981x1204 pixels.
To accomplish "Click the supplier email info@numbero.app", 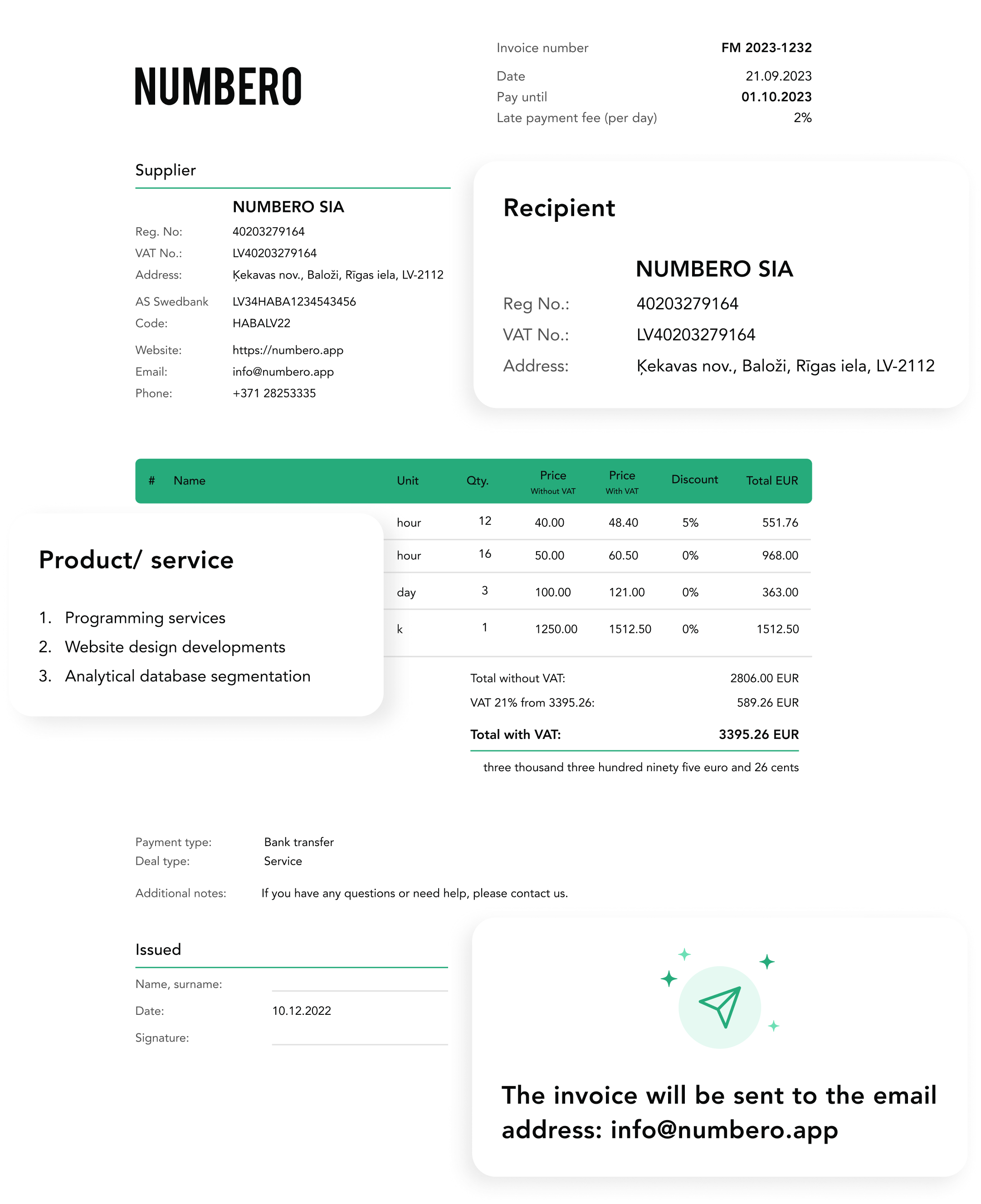I will pos(283,372).
